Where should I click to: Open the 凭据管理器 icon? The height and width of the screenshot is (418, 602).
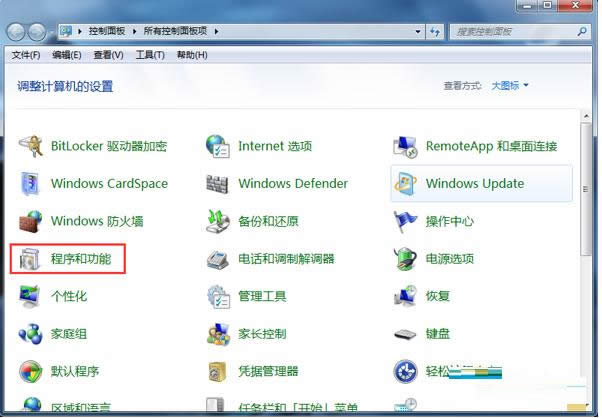click(218, 372)
